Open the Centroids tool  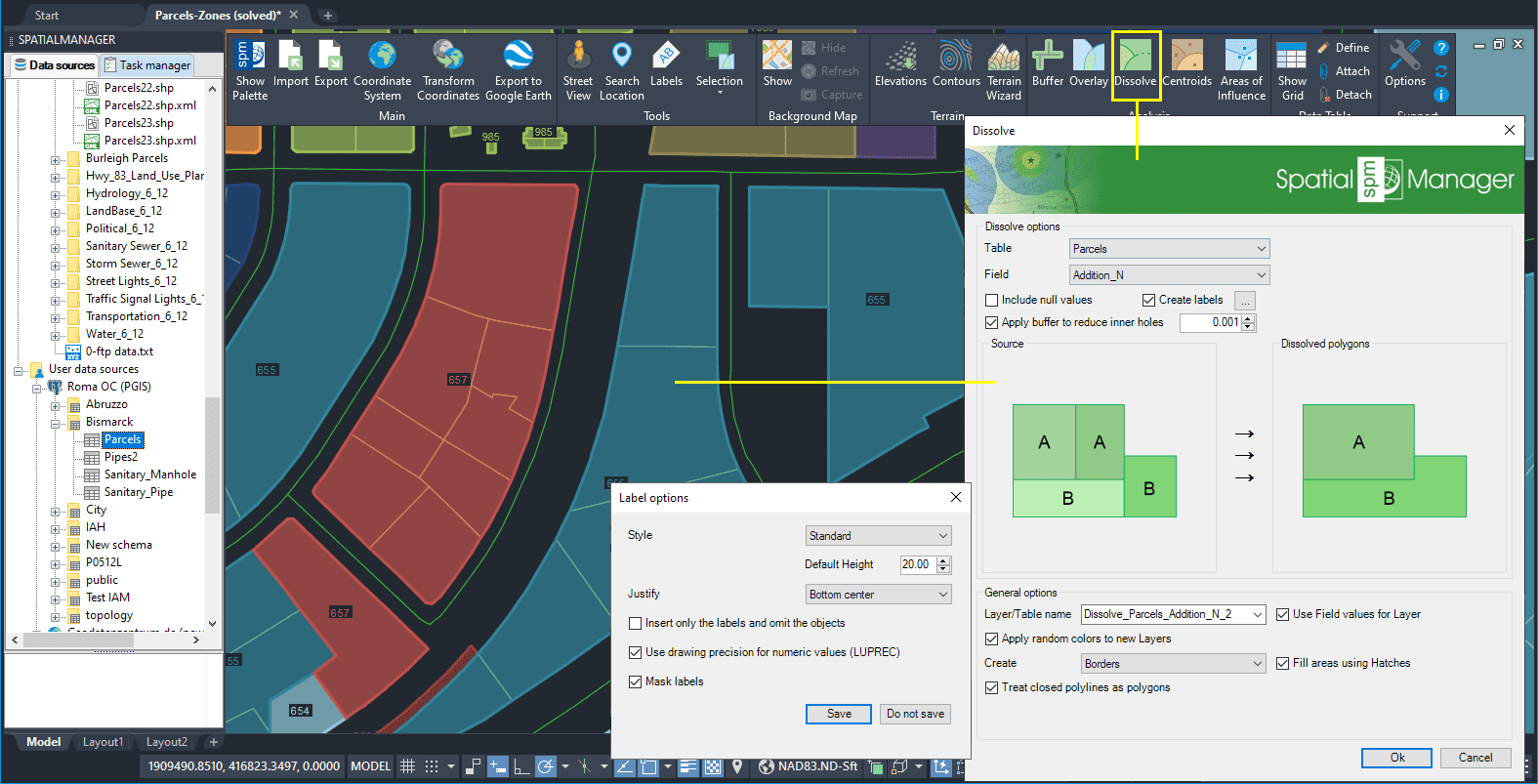[1187, 64]
